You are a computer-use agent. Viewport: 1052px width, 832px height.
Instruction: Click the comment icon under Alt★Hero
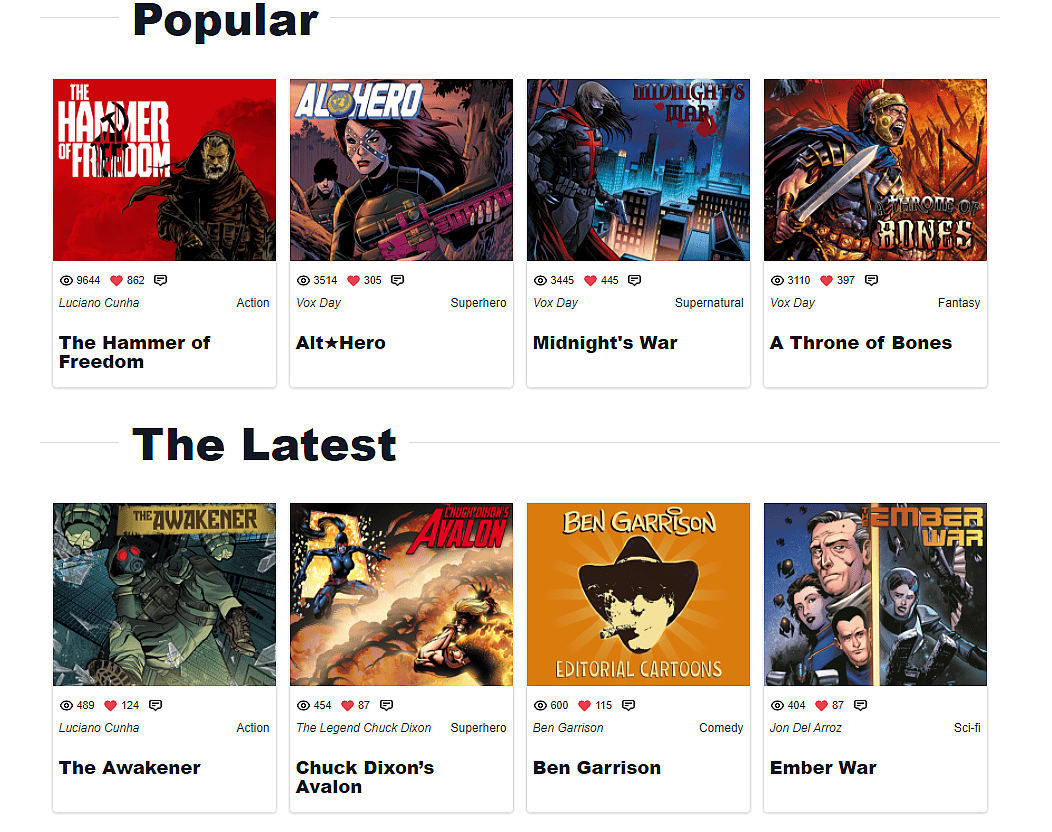pos(397,280)
